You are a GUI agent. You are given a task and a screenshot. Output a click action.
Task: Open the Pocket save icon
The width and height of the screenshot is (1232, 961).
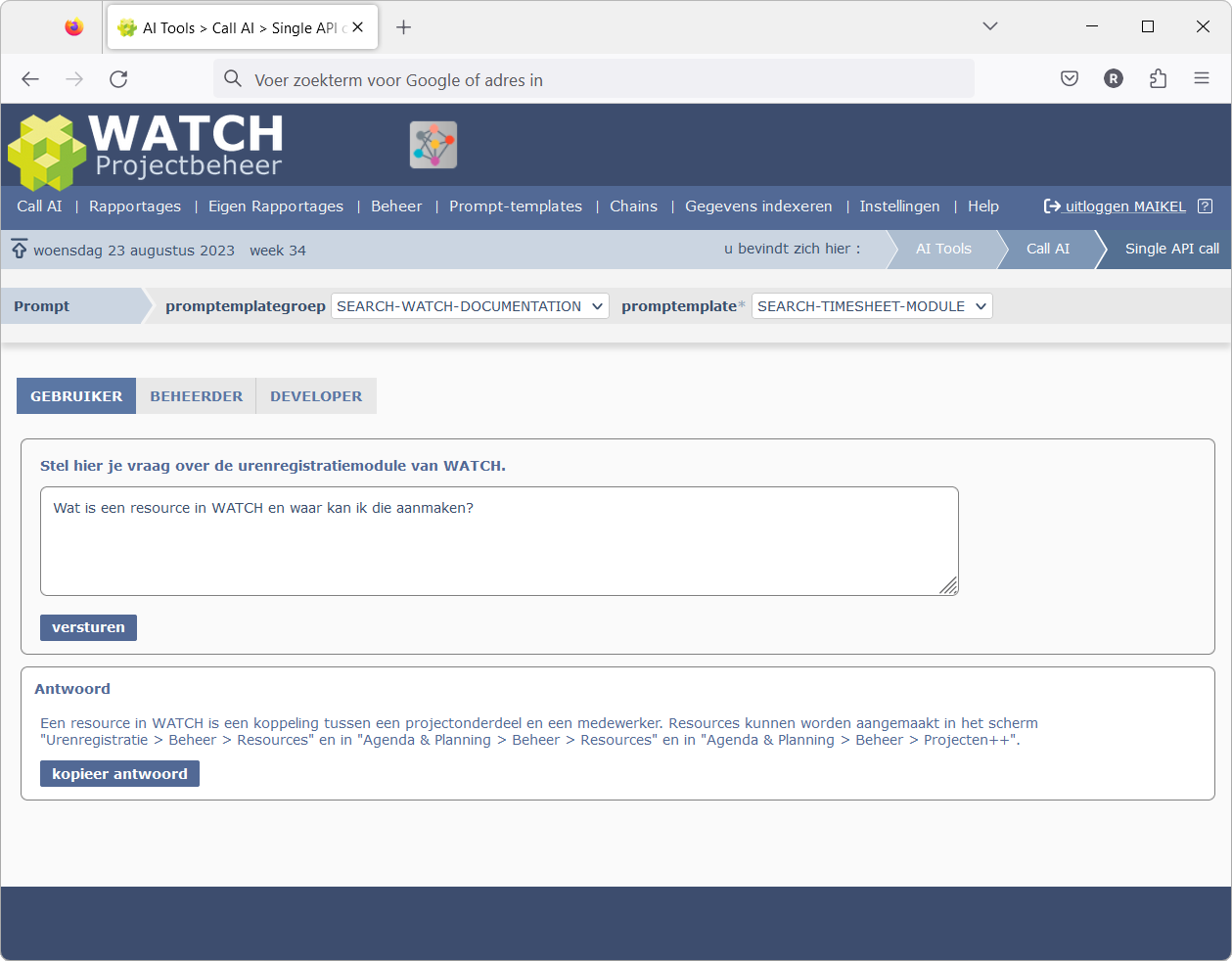pyautogui.click(x=1070, y=79)
